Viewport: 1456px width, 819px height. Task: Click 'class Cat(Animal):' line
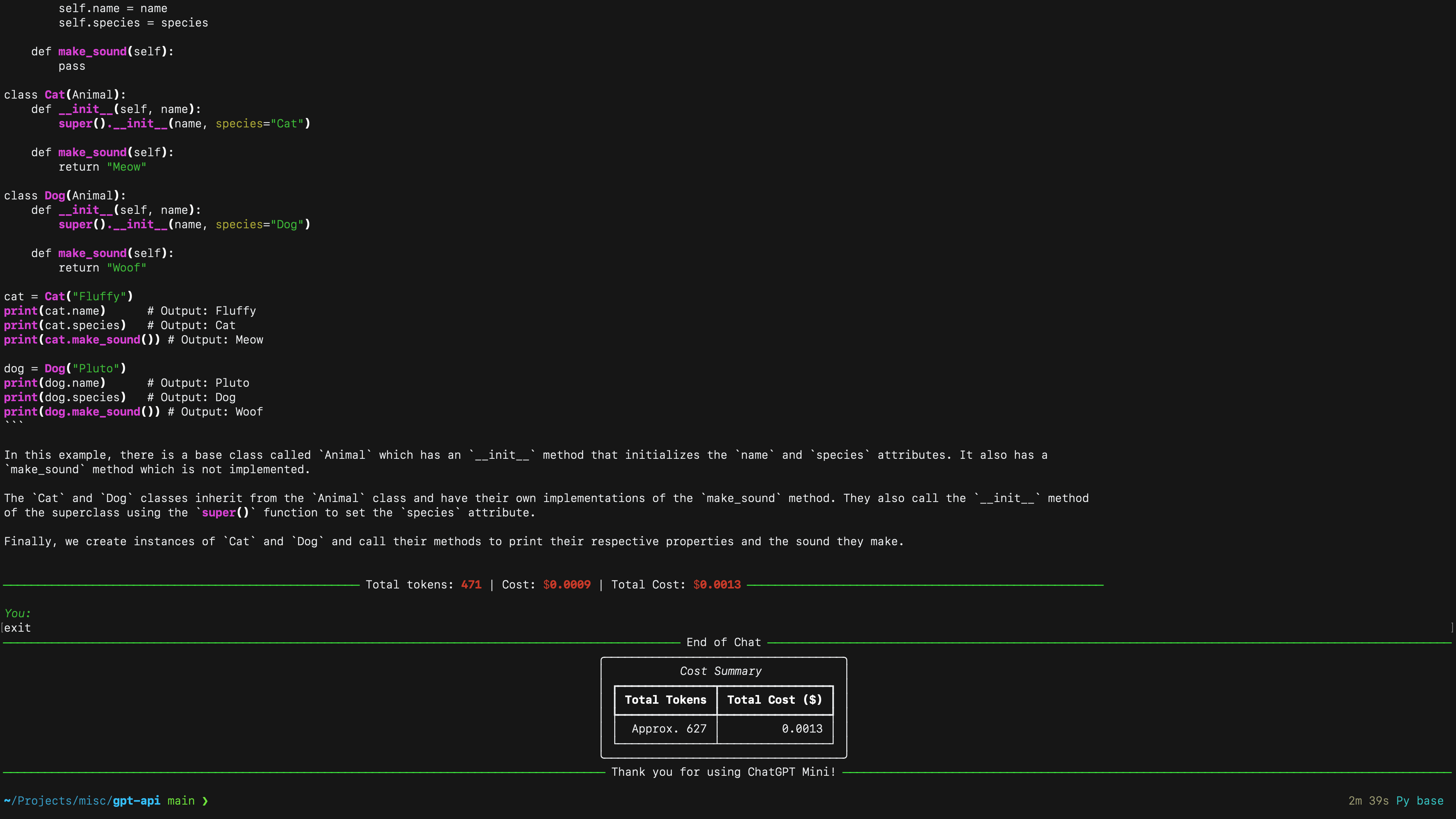(x=65, y=95)
